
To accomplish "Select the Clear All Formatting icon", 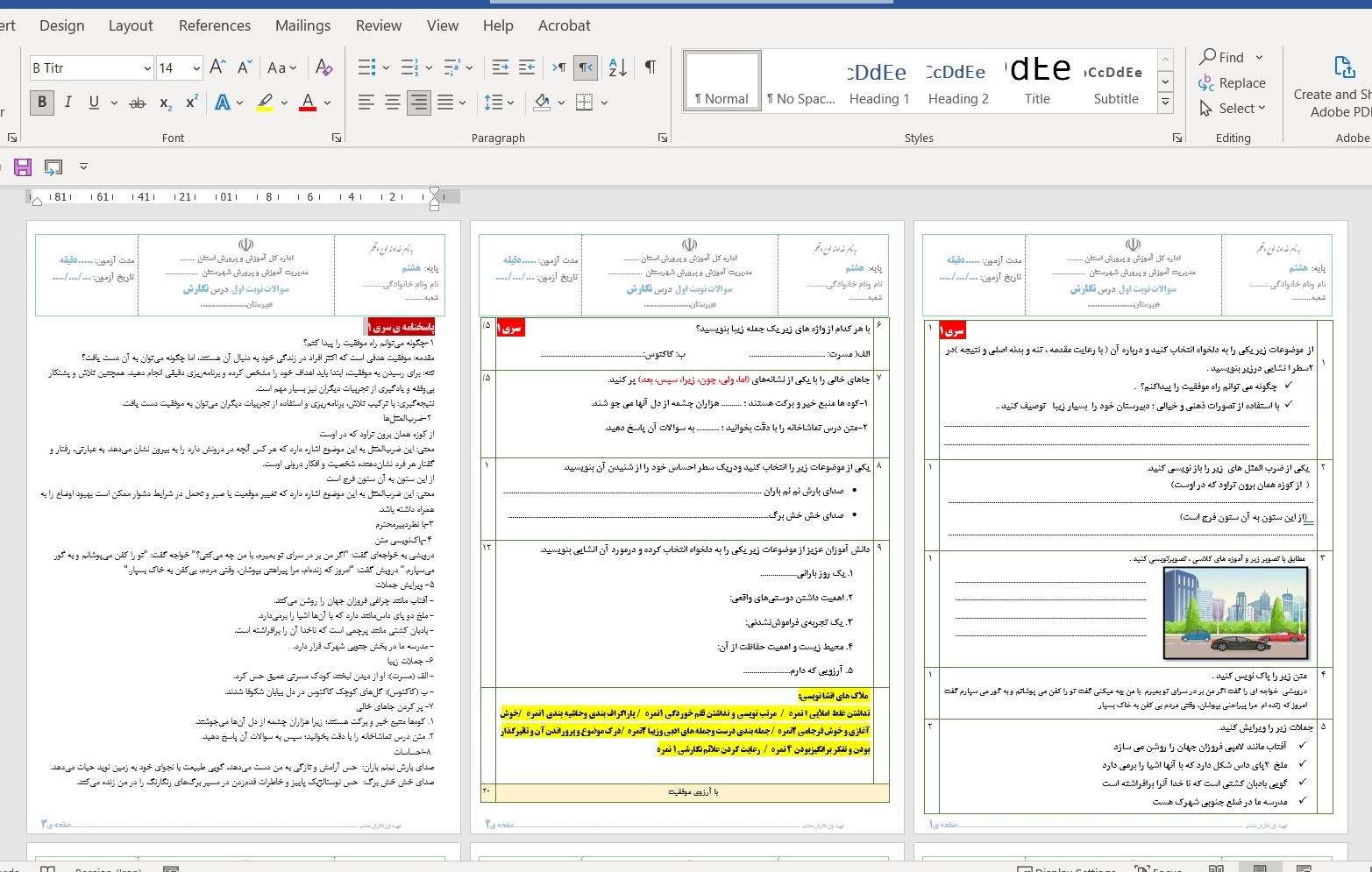I will pyautogui.click(x=324, y=67).
